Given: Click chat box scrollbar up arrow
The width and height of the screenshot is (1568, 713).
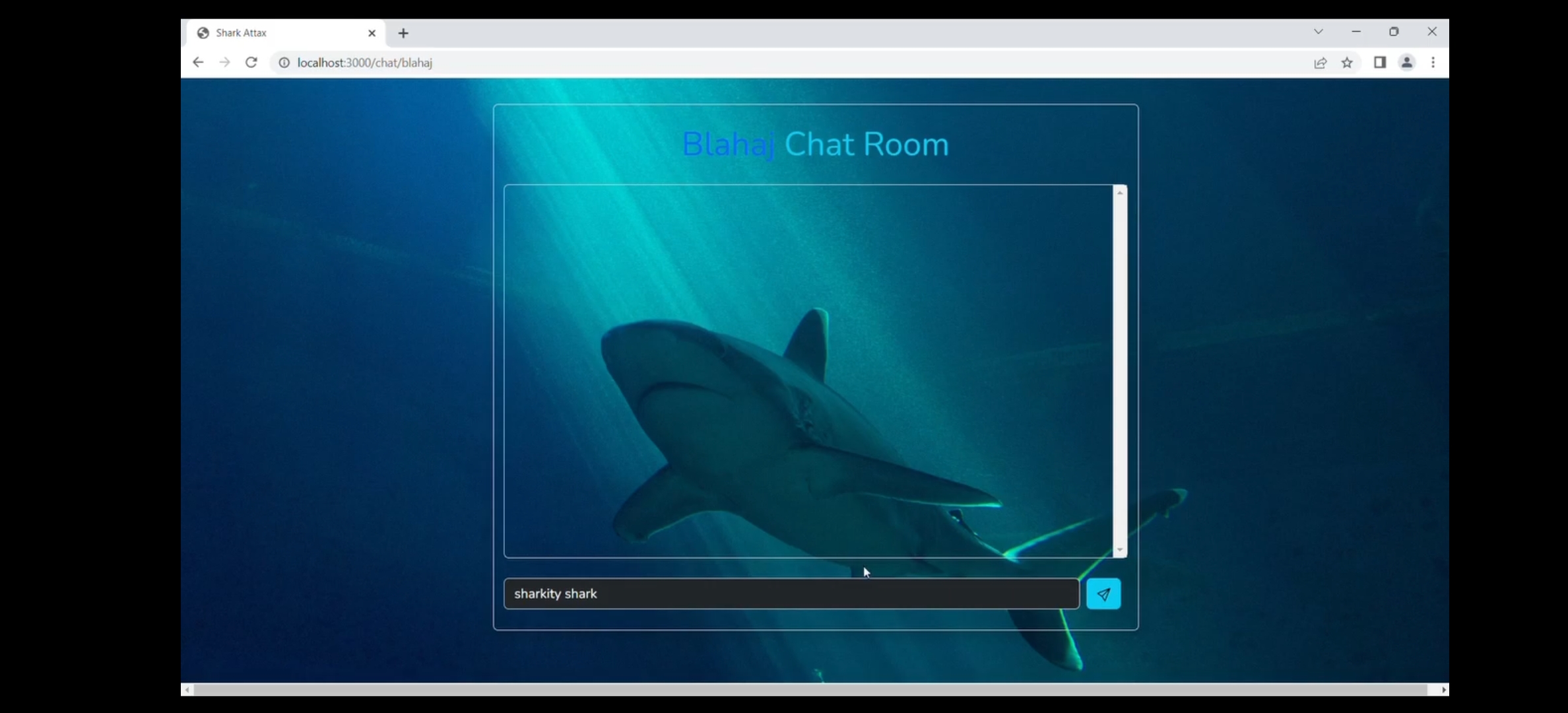Looking at the screenshot, I should tap(1119, 192).
